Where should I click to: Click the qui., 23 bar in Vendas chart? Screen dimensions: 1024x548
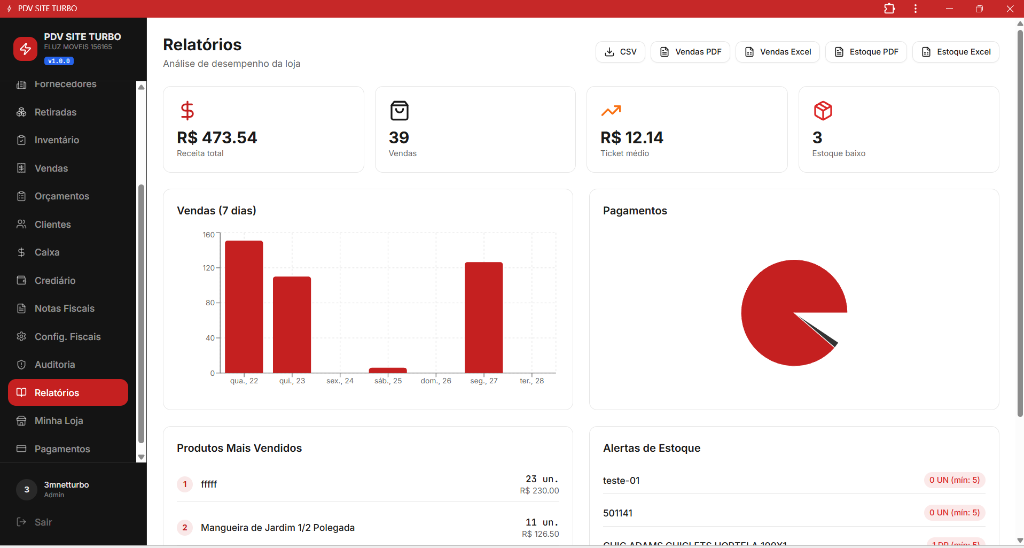[292, 325]
